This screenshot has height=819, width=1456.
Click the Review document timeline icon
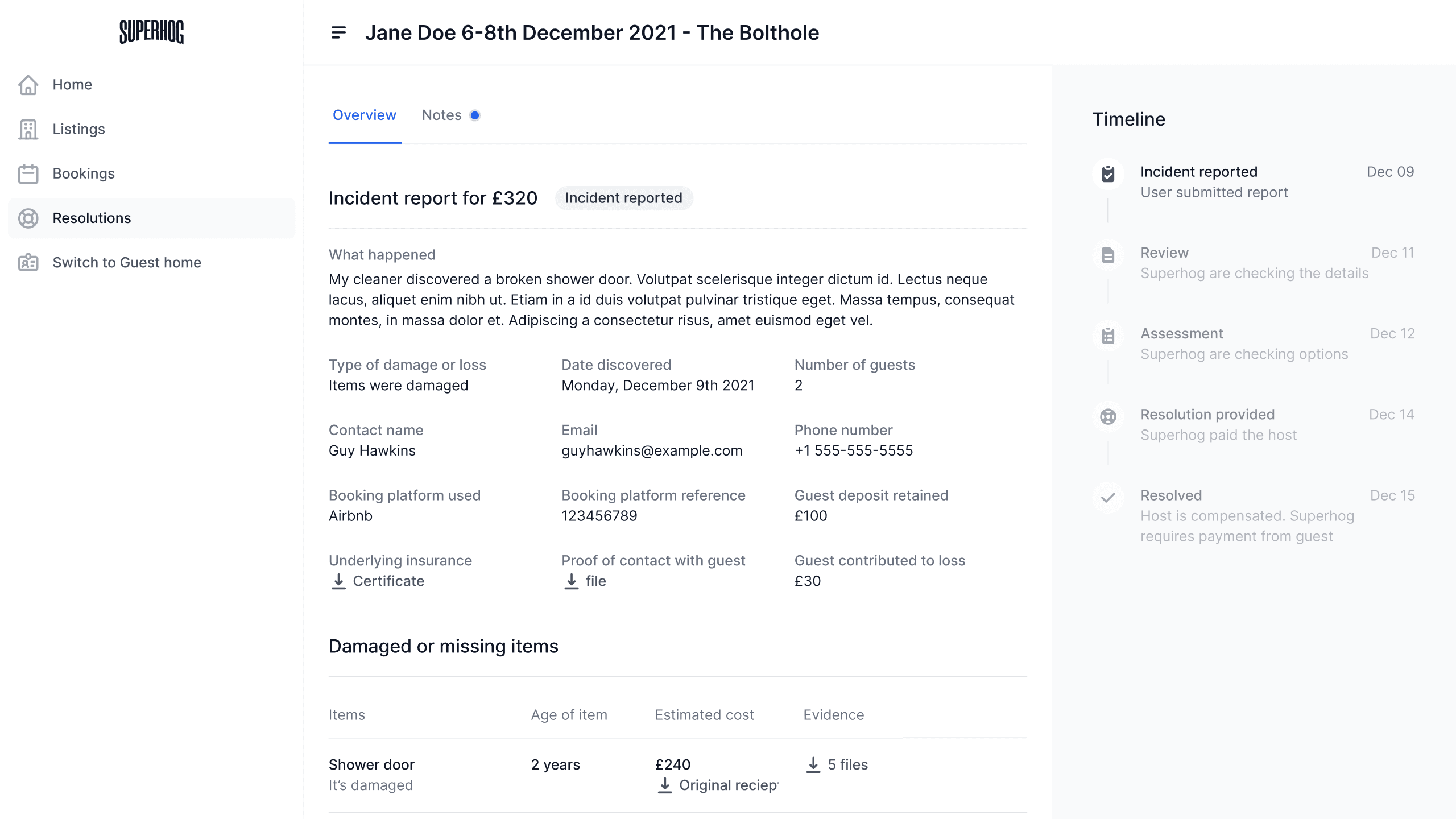click(1108, 254)
